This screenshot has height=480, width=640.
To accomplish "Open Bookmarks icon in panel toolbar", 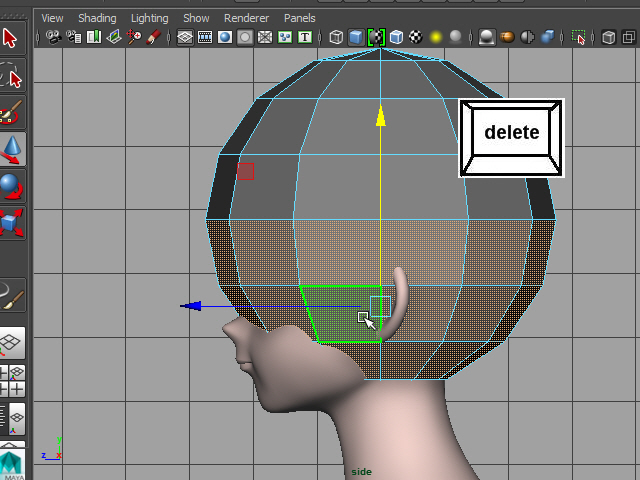I will point(94,38).
